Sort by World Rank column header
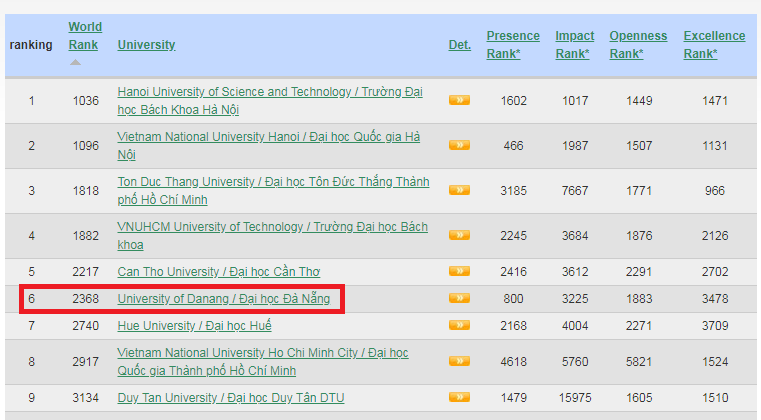The image size is (761, 420). tap(85, 35)
